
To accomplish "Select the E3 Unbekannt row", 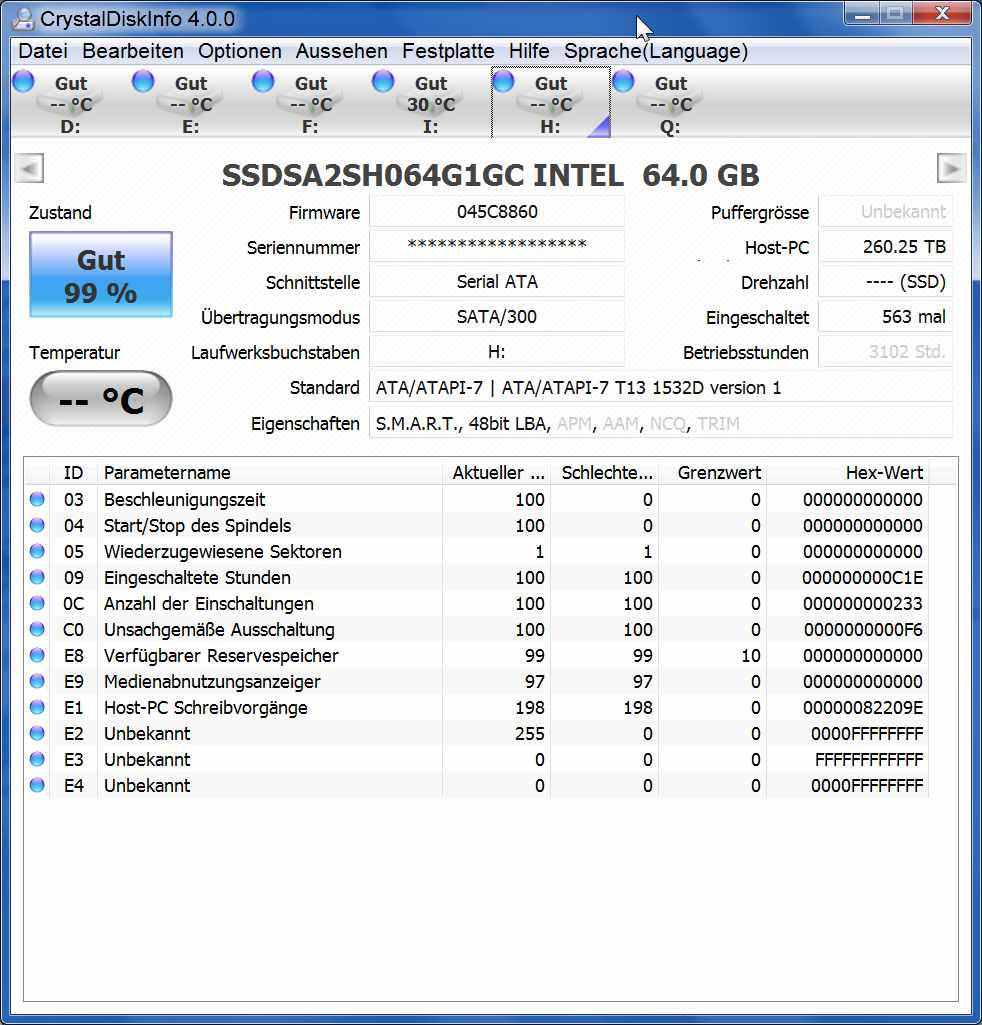I will click(477, 760).
